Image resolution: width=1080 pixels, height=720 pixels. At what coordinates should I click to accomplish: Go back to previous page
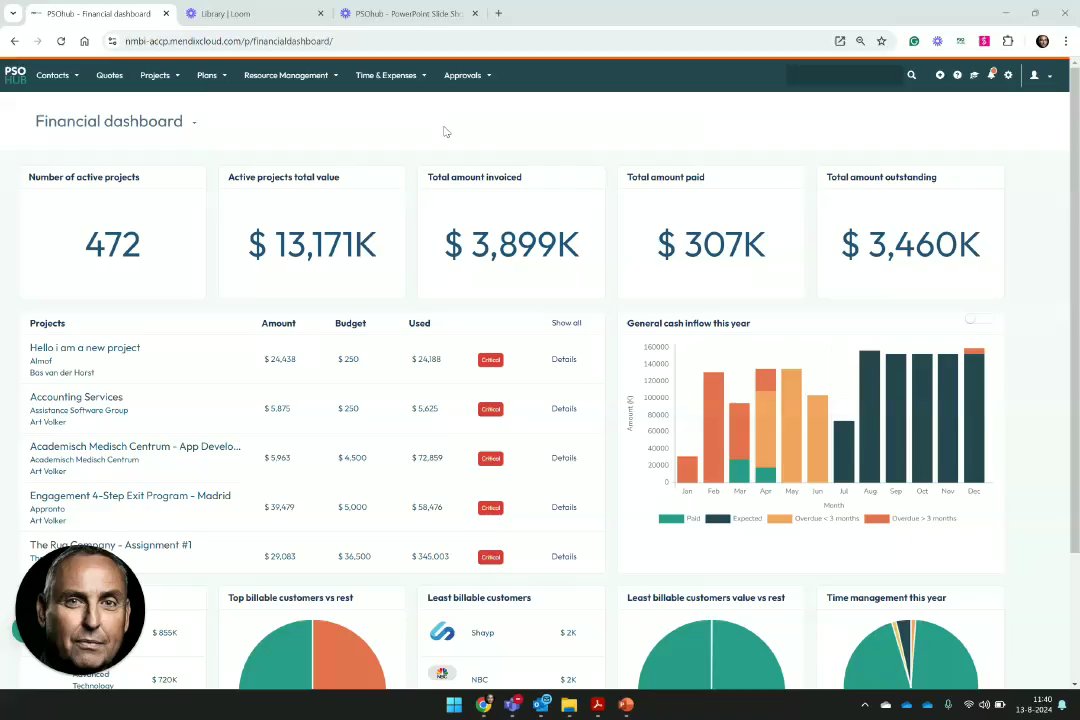(x=14, y=41)
